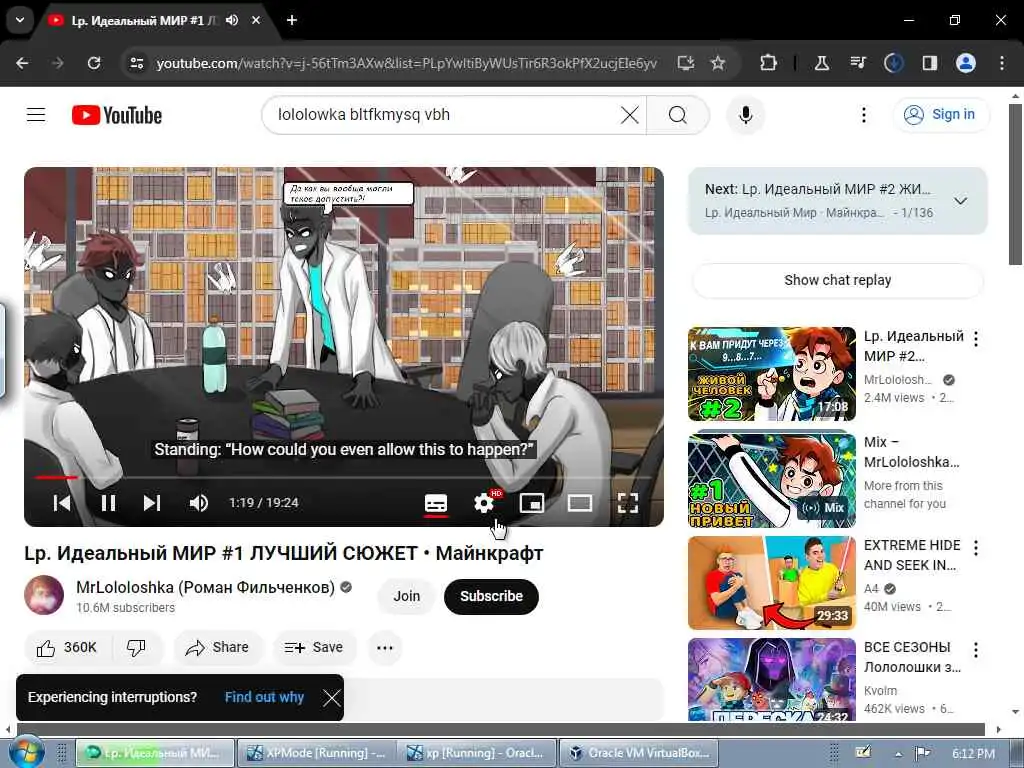
Task: Open options for Идеальный МИР #2 video
Action: (x=976, y=338)
